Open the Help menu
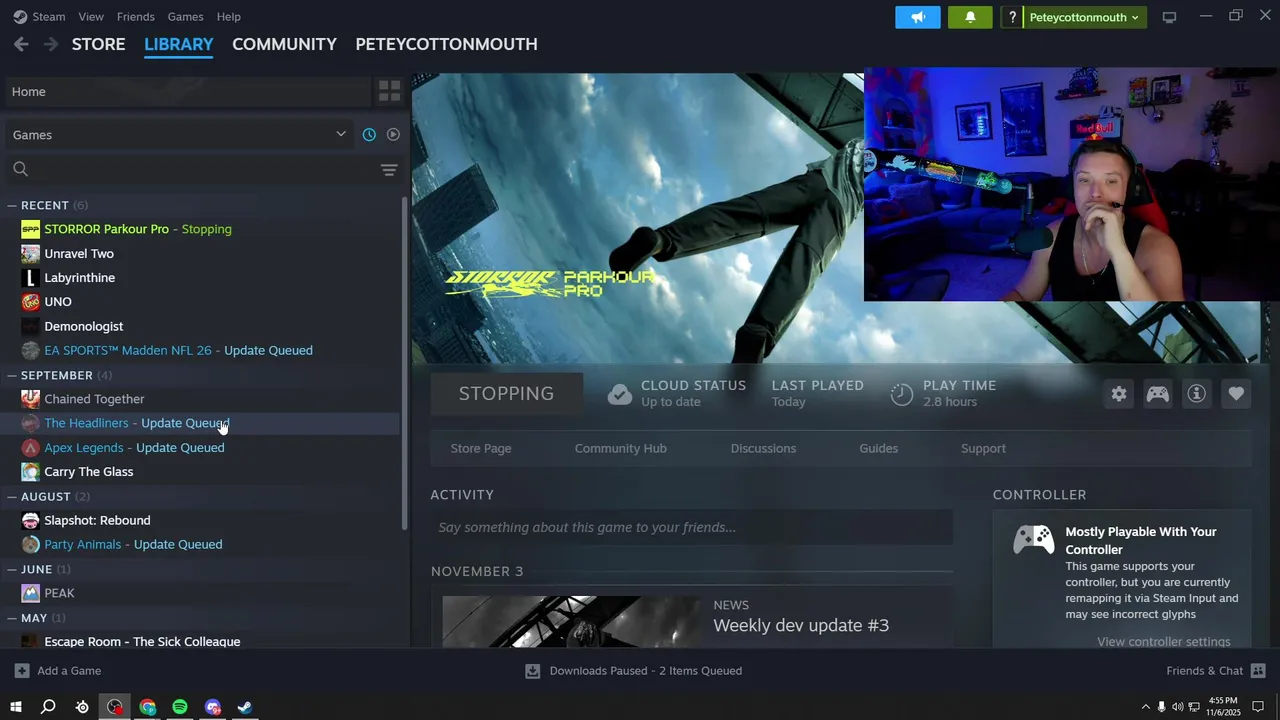Viewport: 1280px width, 720px height. [228, 16]
